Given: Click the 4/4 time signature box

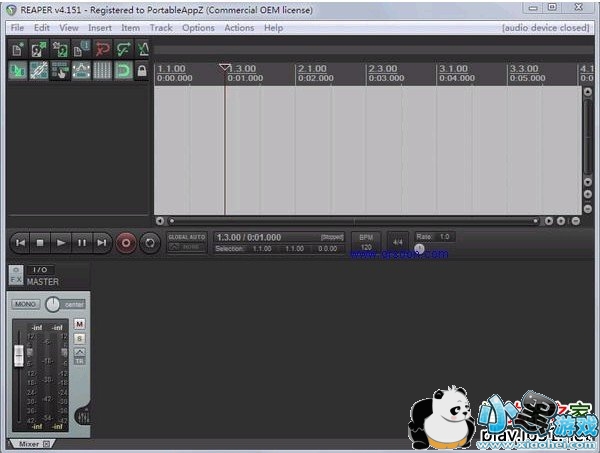Looking at the screenshot, I should pyautogui.click(x=398, y=242).
